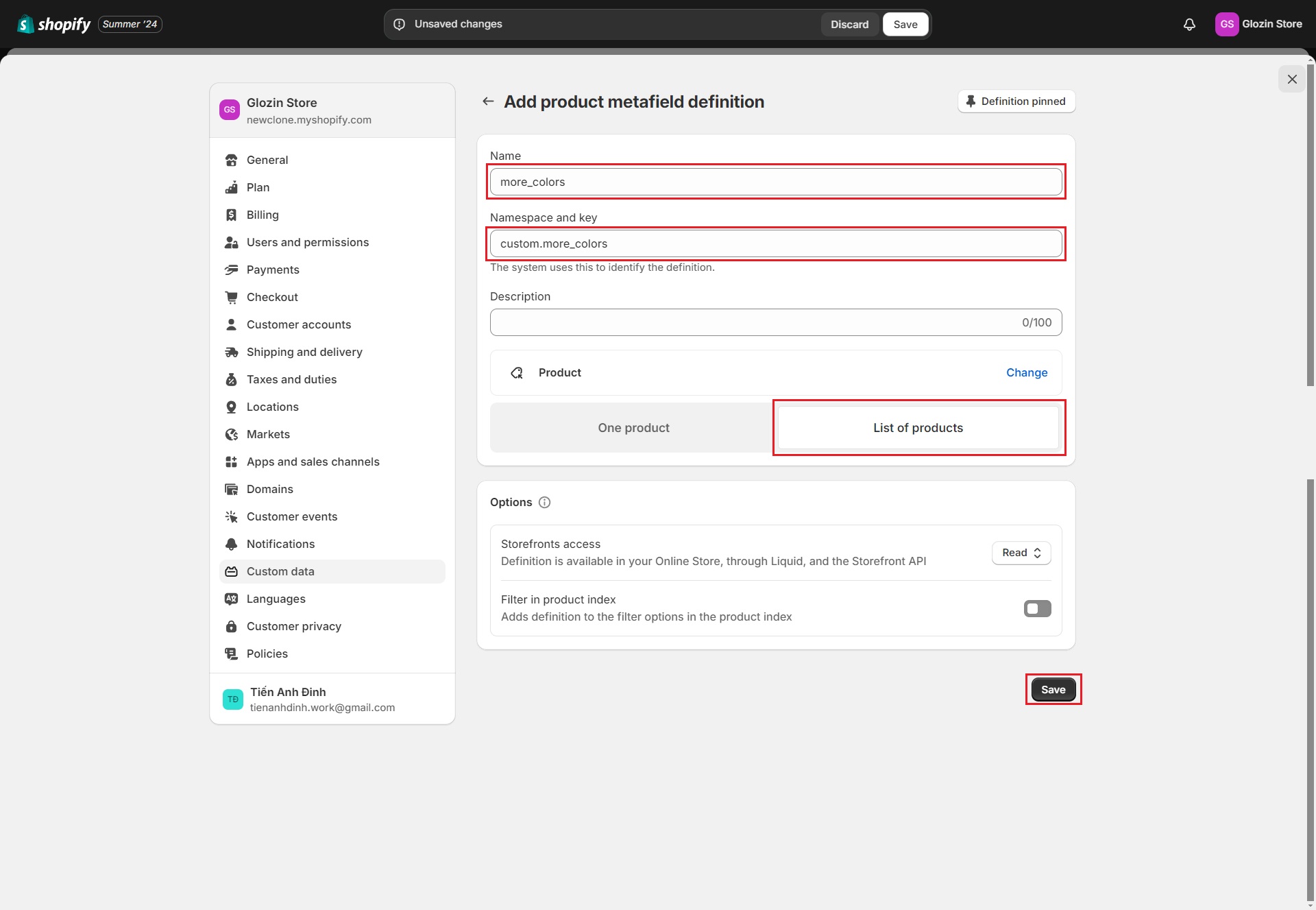Click Change link for Product type
Viewport: 1316px width, 910px height.
click(x=1026, y=373)
